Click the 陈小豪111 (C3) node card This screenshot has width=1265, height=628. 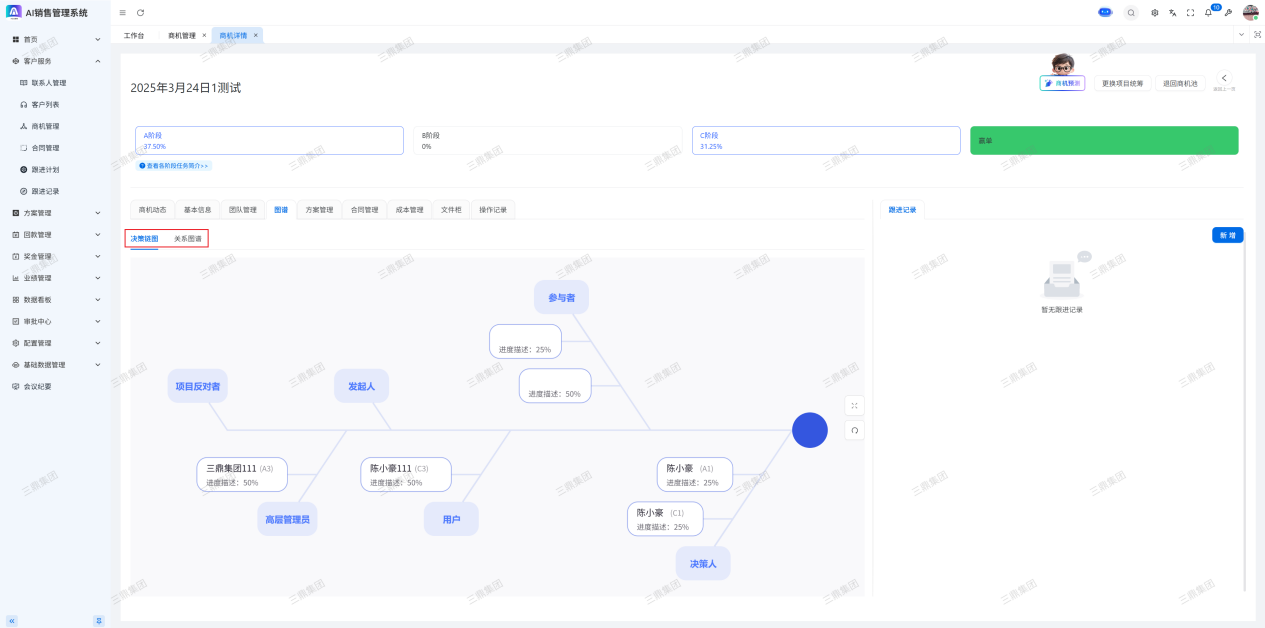(x=405, y=474)
